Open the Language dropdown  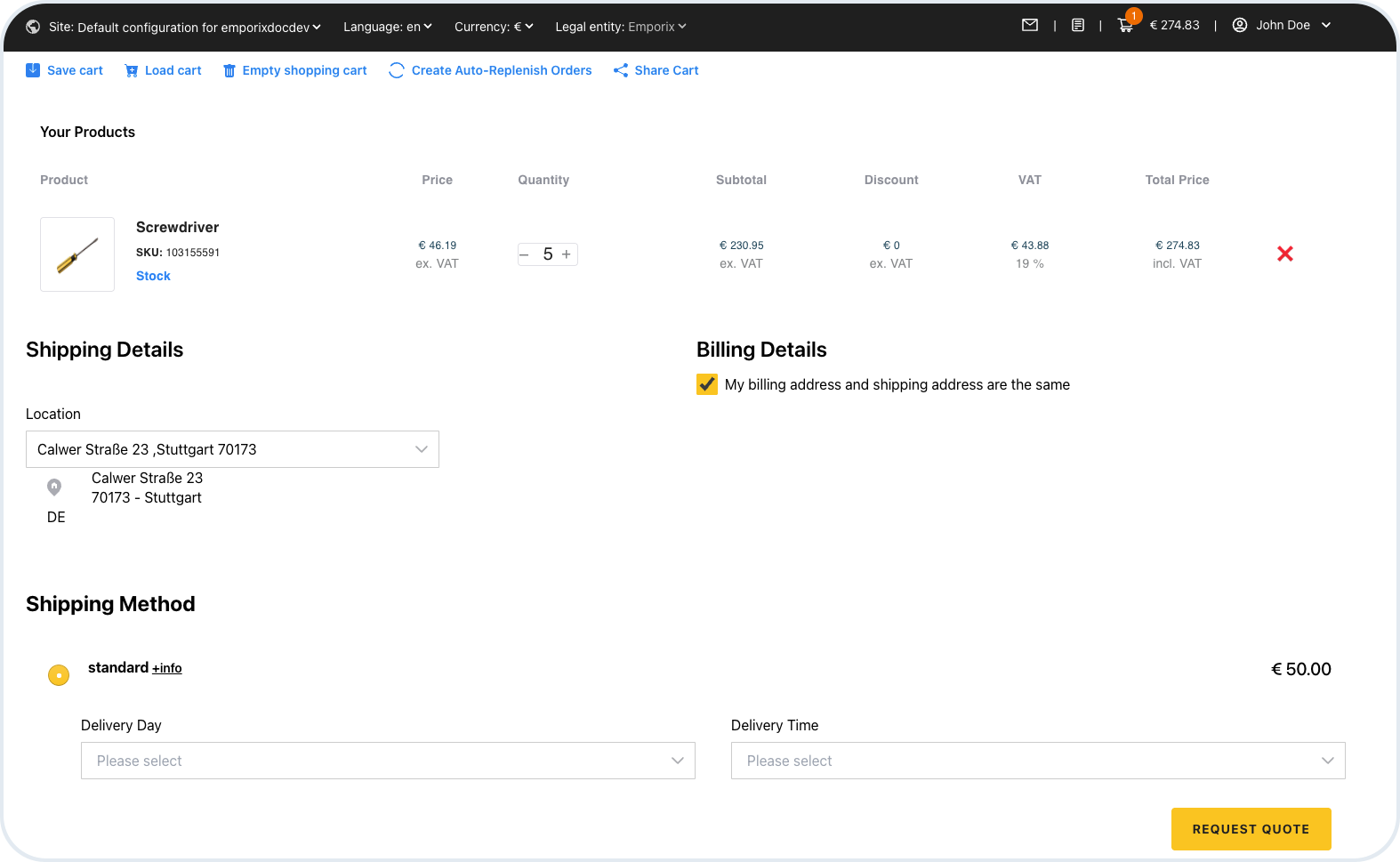click(x=387, y=27)
